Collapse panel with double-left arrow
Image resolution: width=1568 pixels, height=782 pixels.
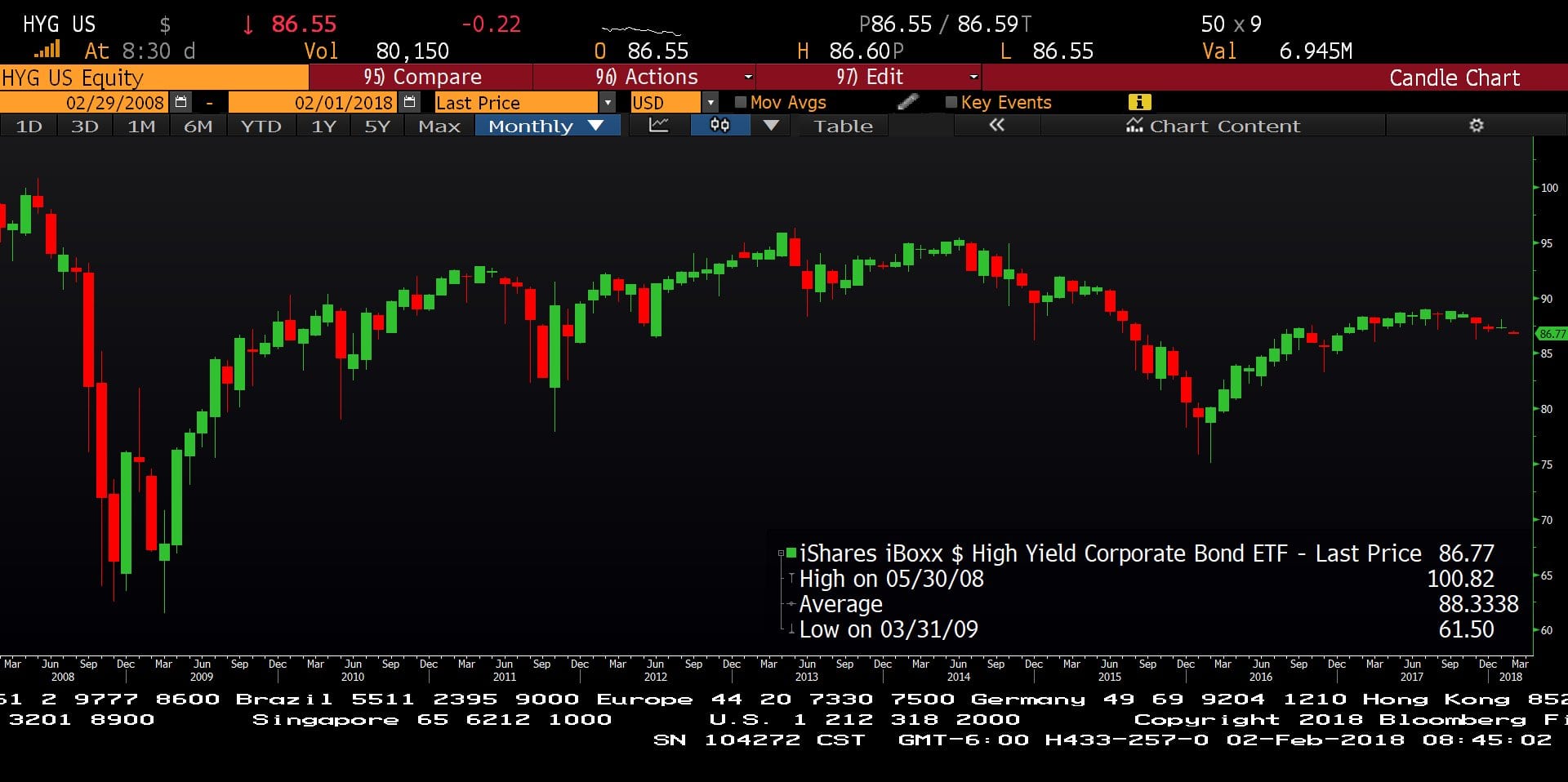pyautogui.click(x=996, y=126)
